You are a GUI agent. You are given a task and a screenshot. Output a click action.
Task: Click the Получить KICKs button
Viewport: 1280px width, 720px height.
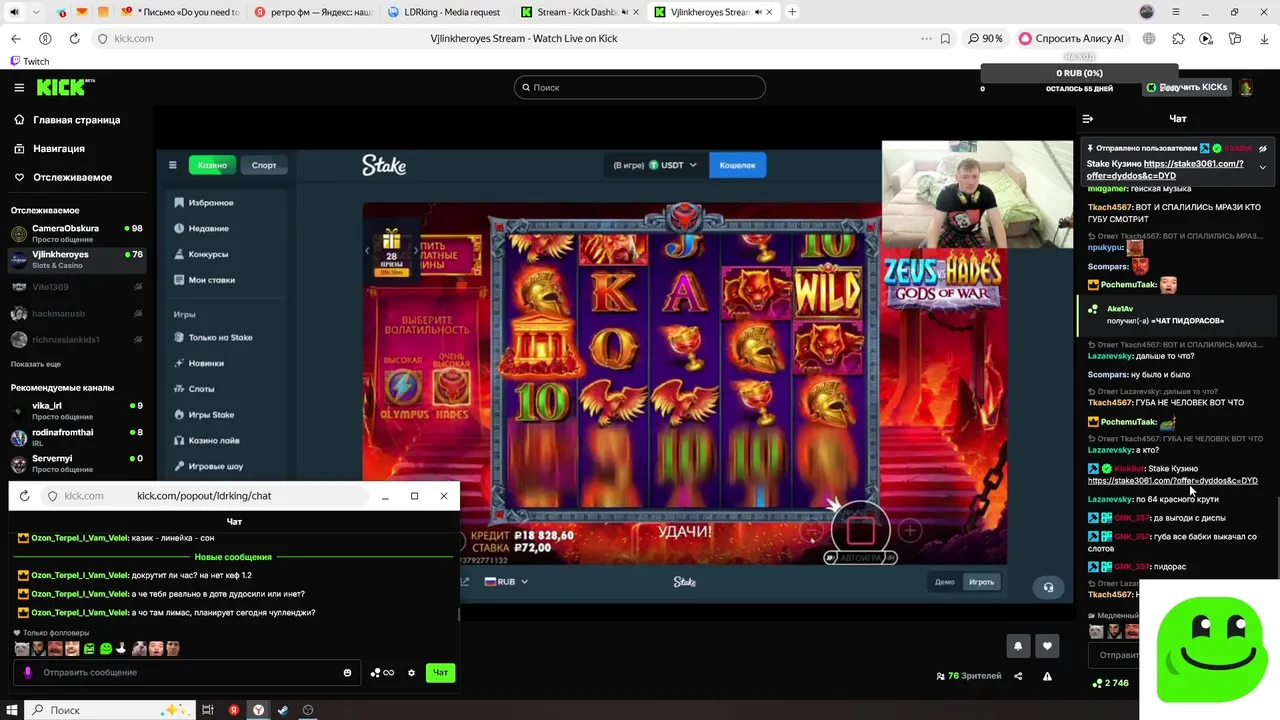1187,87
